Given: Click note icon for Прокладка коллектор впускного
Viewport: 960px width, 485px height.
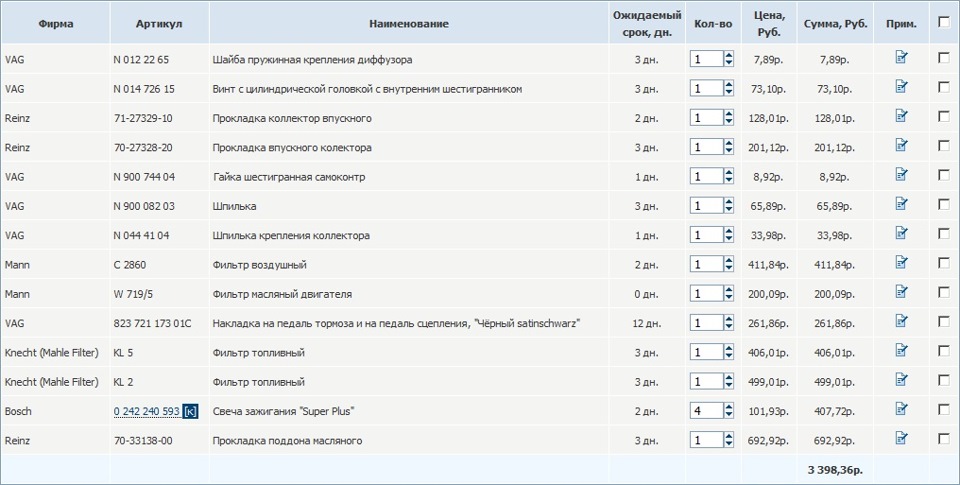Looking at the screenshot, I should tap(902, 117).
